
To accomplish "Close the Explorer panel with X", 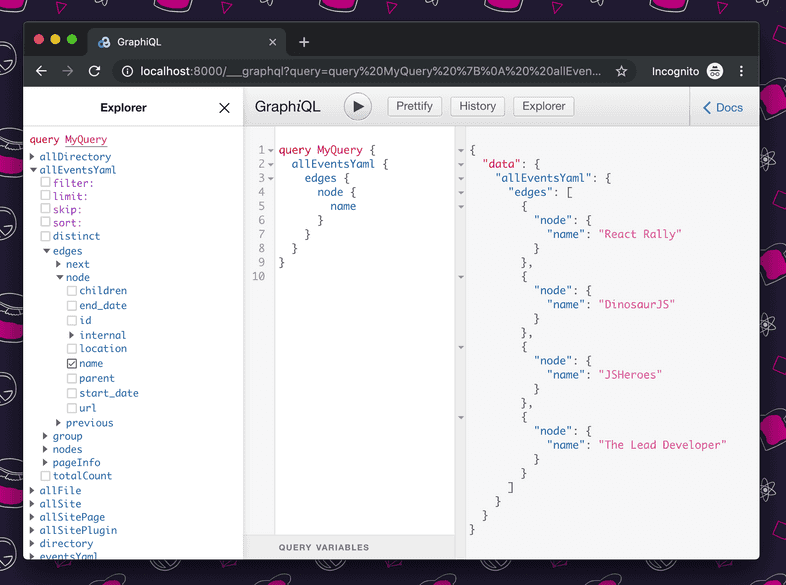I will tap(224, 108).
